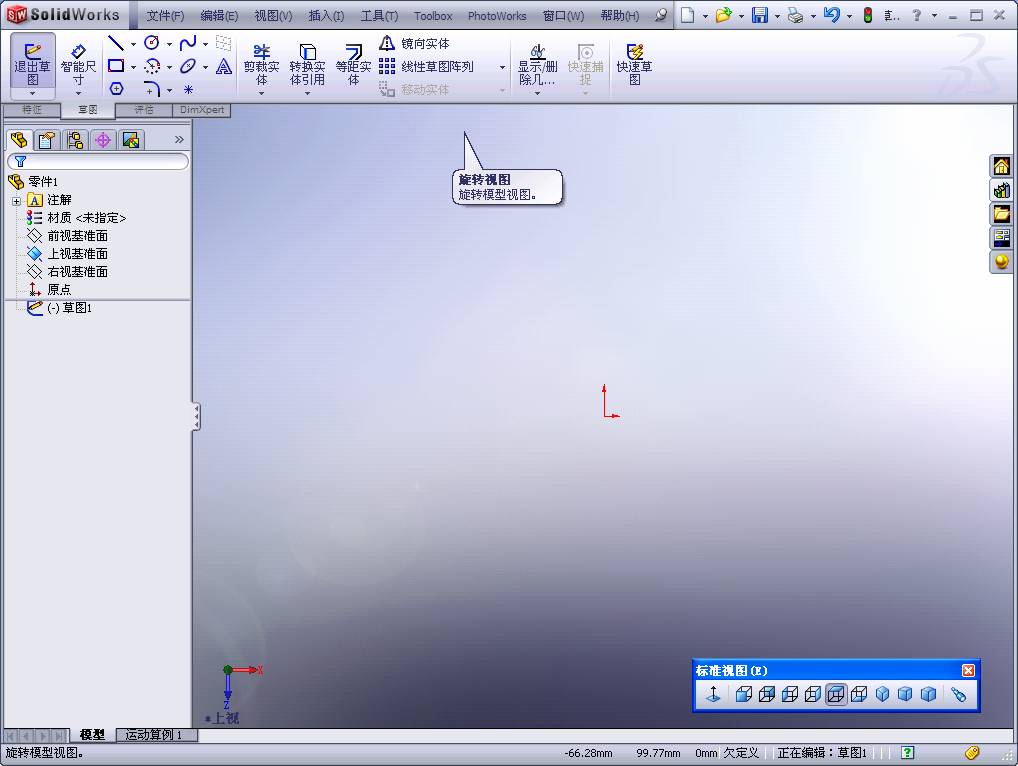Select the sketch Text tool

223,66
